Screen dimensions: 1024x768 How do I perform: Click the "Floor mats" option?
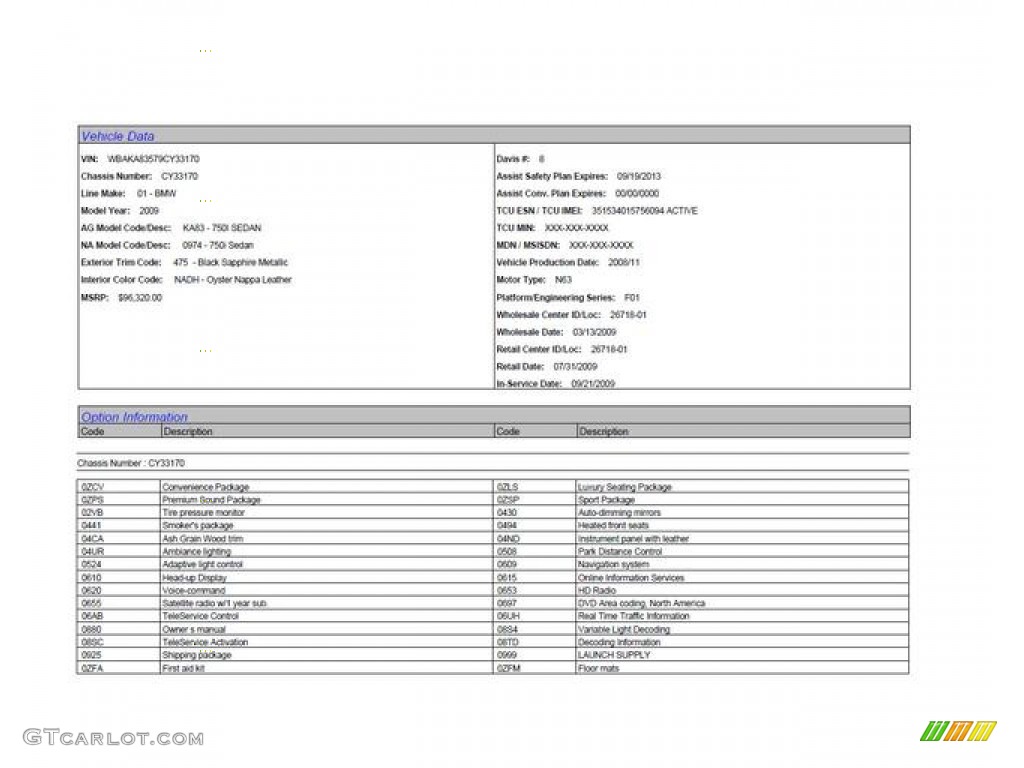click(x=598, y=669)
